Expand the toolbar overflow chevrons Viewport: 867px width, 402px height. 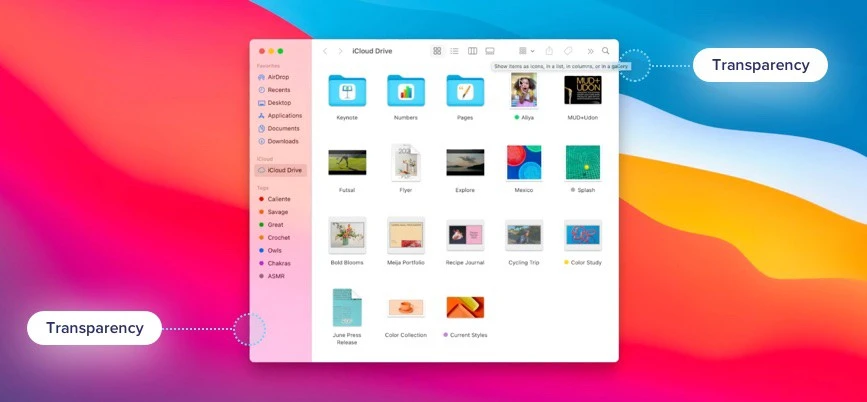[x=591, y=51]
